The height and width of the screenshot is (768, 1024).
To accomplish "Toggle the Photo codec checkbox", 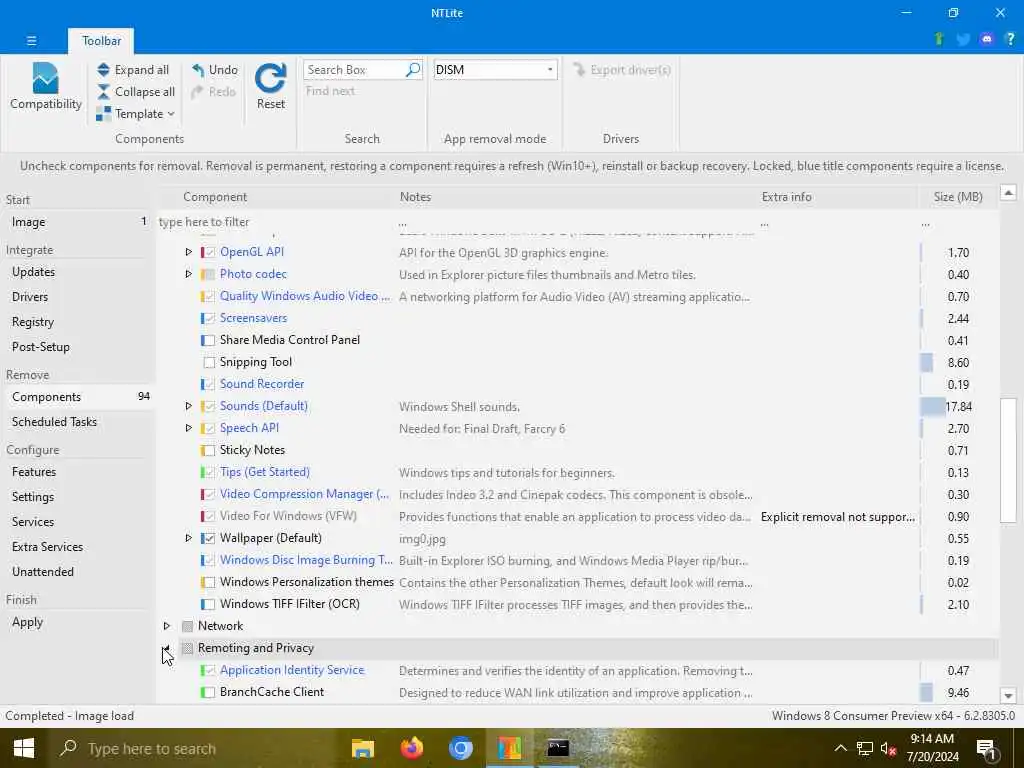I will [x=208, y=274].
